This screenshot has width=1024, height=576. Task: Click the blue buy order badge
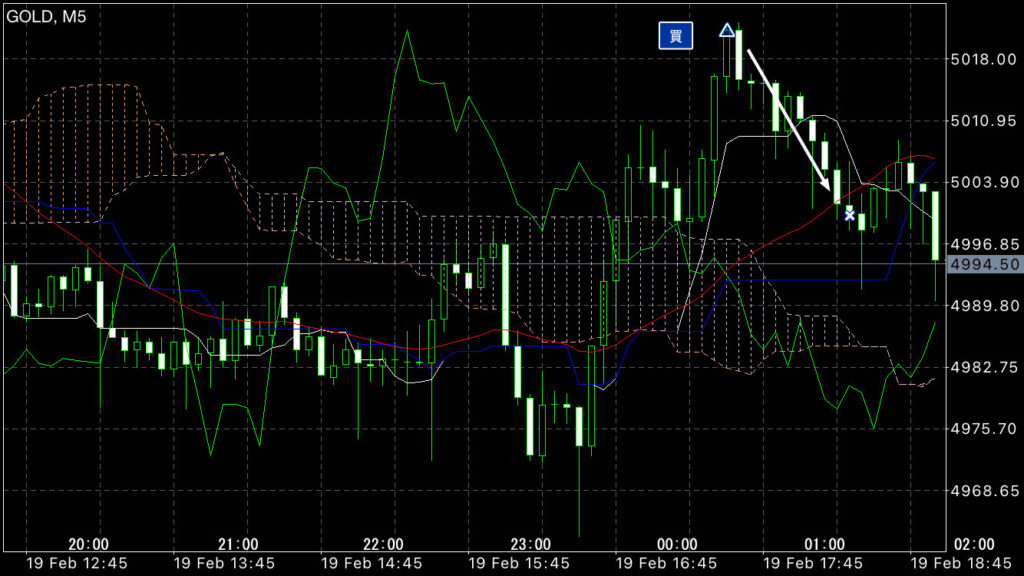pos(675,35)
